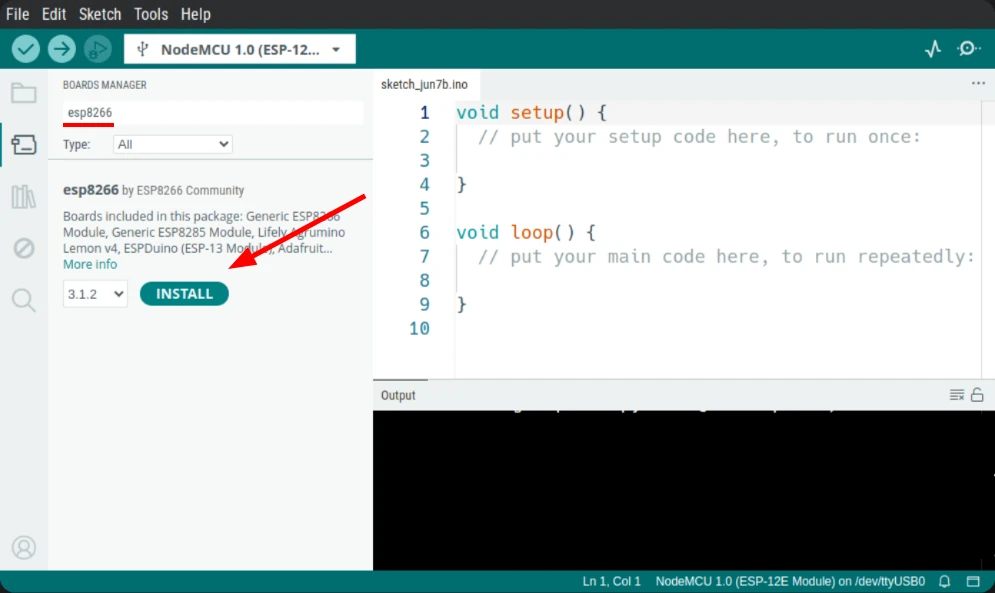Click the editor tab three-dots menu
The height and width of the screenshot is (593, 995).
click(978, 83)
